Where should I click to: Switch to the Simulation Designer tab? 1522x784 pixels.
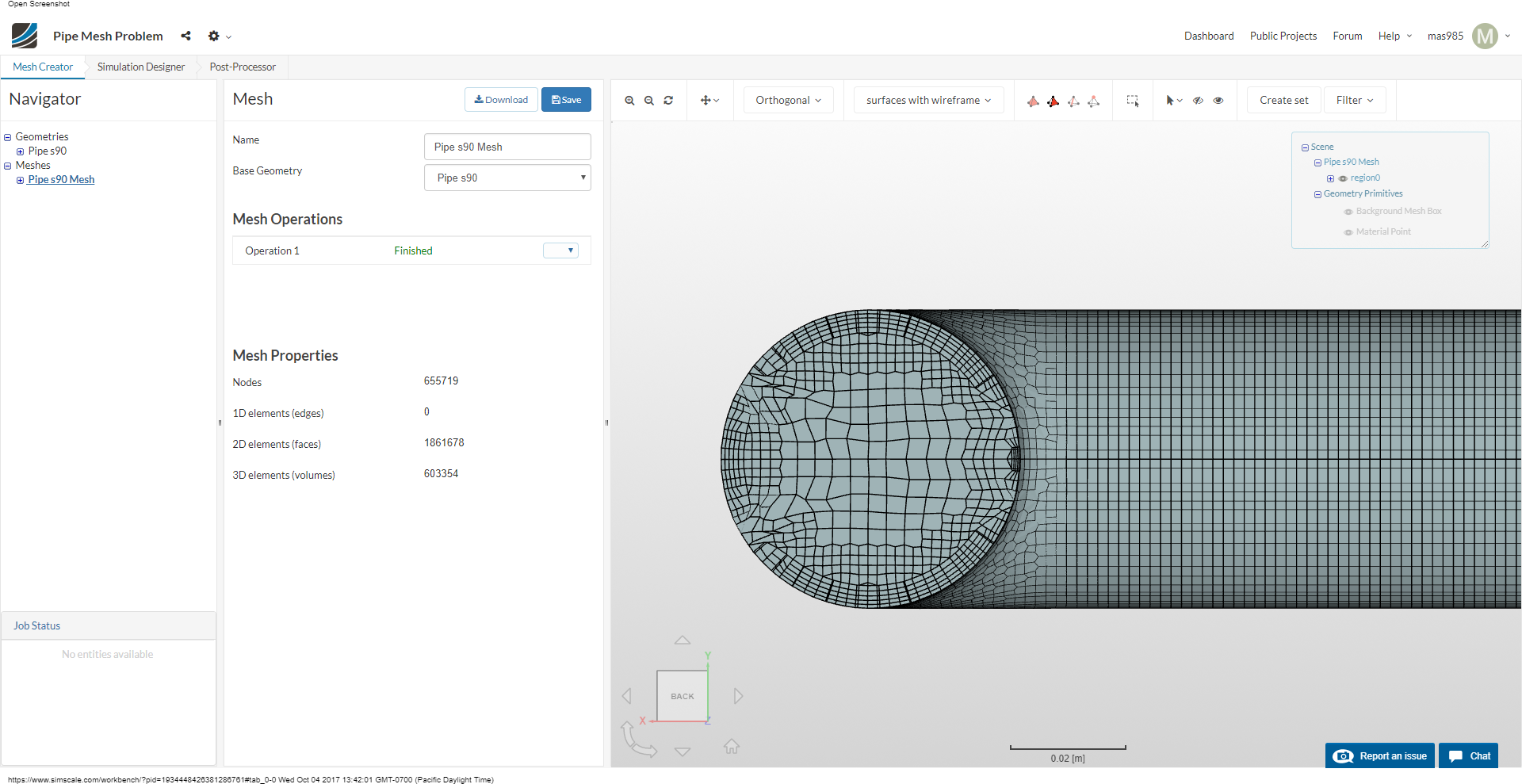[x=140, y=67]
